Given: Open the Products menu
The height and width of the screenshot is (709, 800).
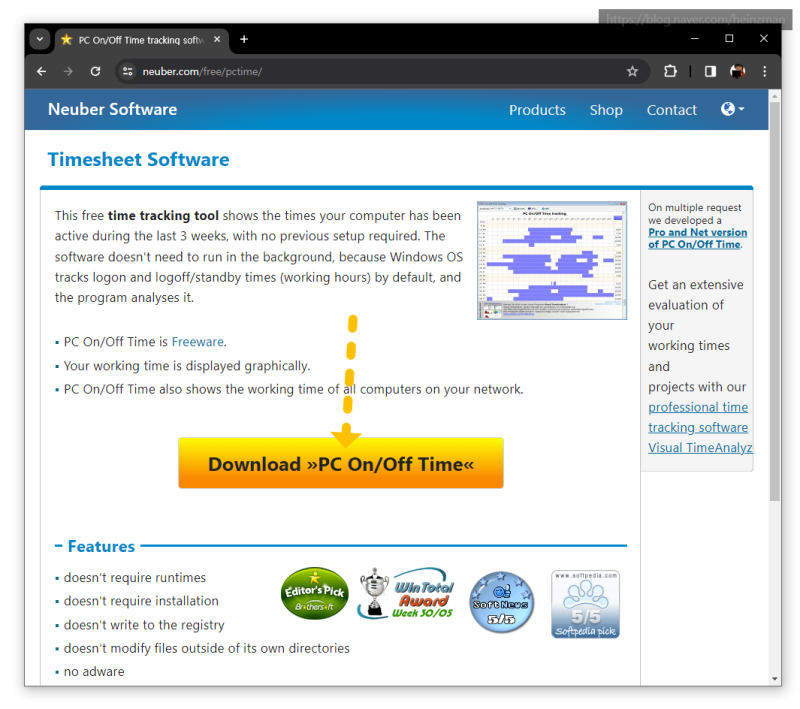Looking at the screenshot, I should 537,110.
